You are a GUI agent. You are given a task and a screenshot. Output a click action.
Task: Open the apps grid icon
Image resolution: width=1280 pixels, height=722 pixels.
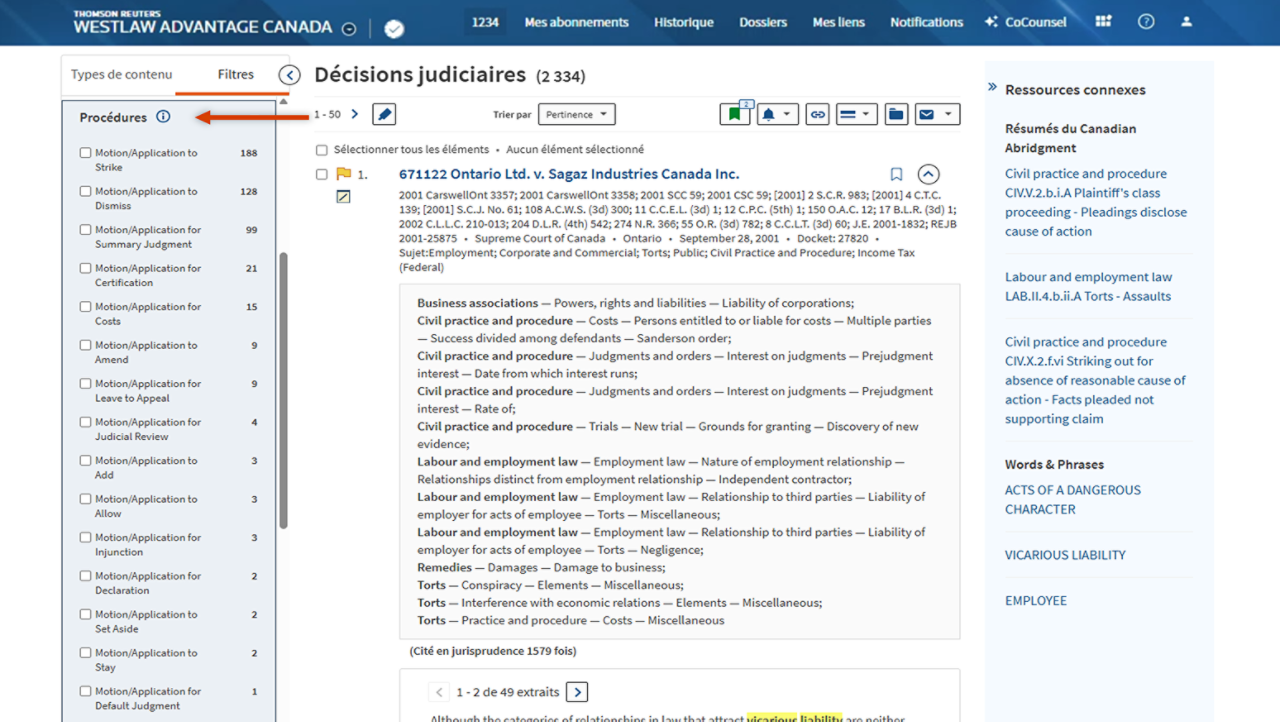click(1103, 22)
